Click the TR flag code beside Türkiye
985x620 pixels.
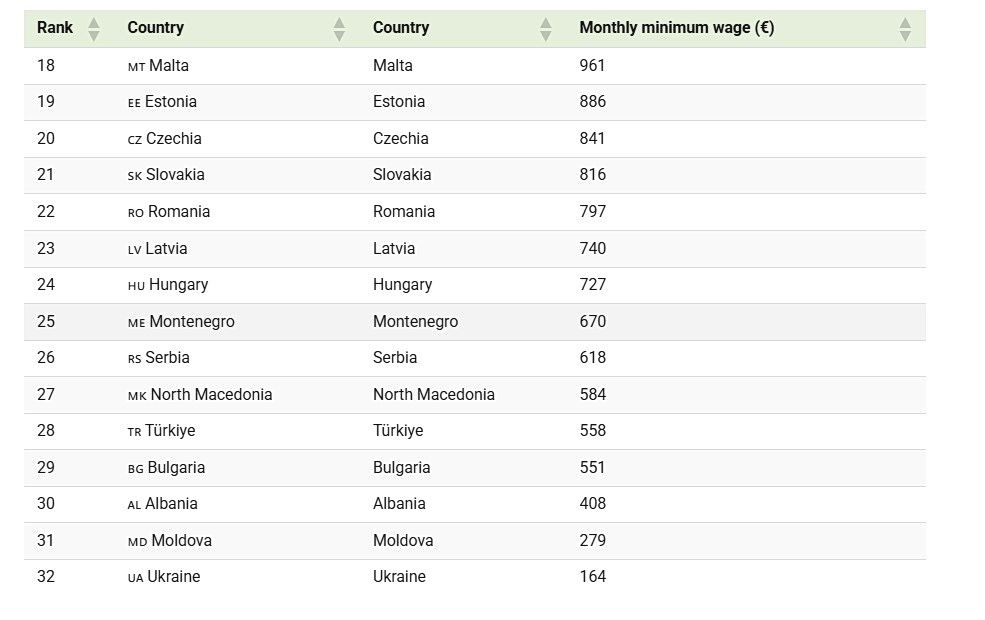[134, 432]
